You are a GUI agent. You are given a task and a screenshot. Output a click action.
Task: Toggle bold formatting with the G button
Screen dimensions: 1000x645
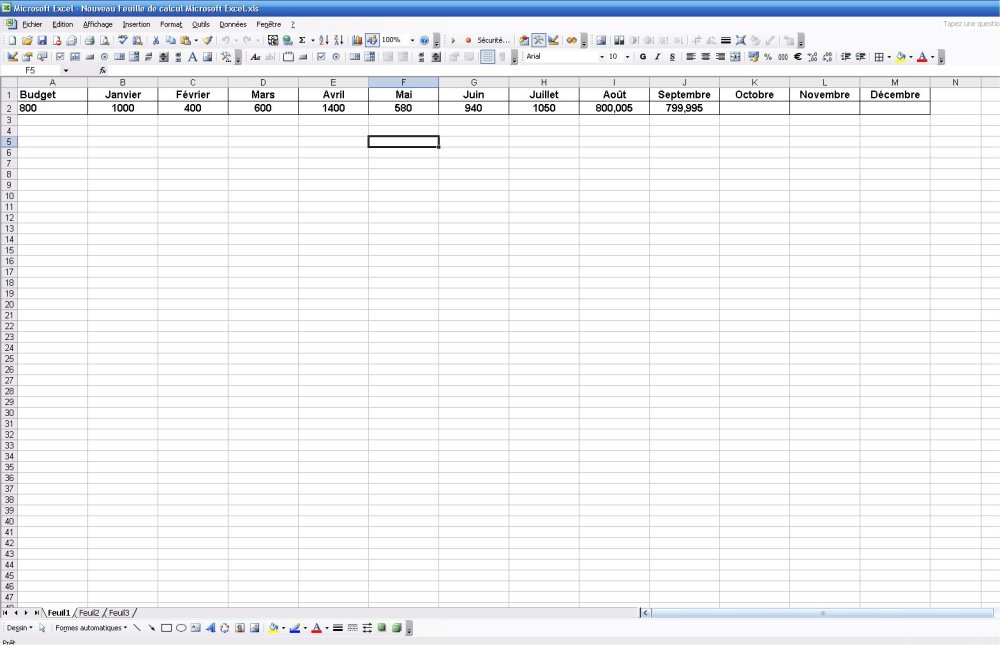pos(643,57)
